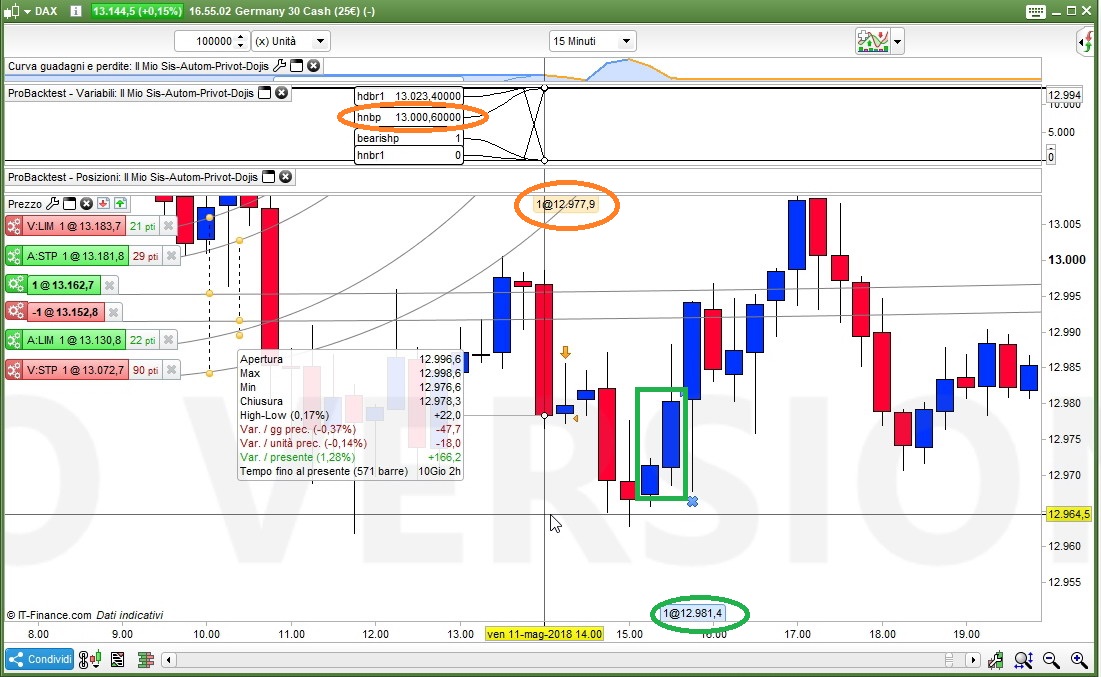Open wrench settings for Curva guadagni e perdite
This screenshot has width=1101, height=677.
click(x=279, y=65)
